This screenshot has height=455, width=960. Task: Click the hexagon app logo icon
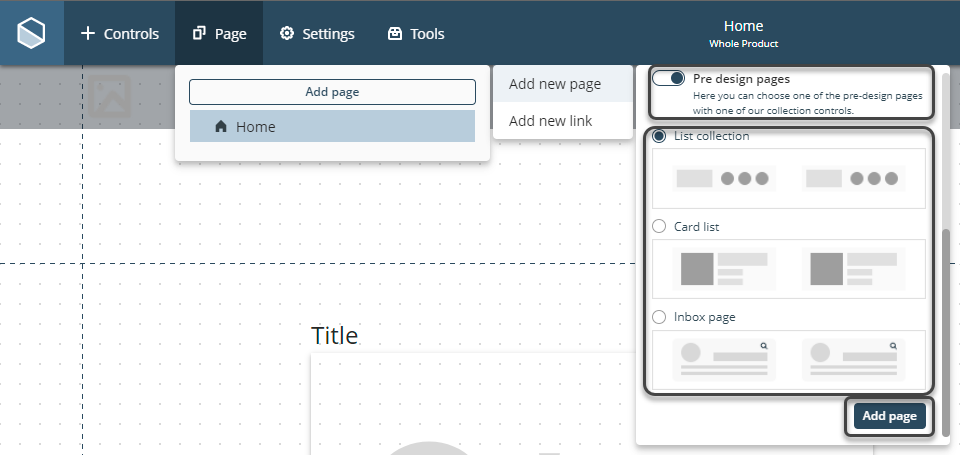click(x=31, y=33)
